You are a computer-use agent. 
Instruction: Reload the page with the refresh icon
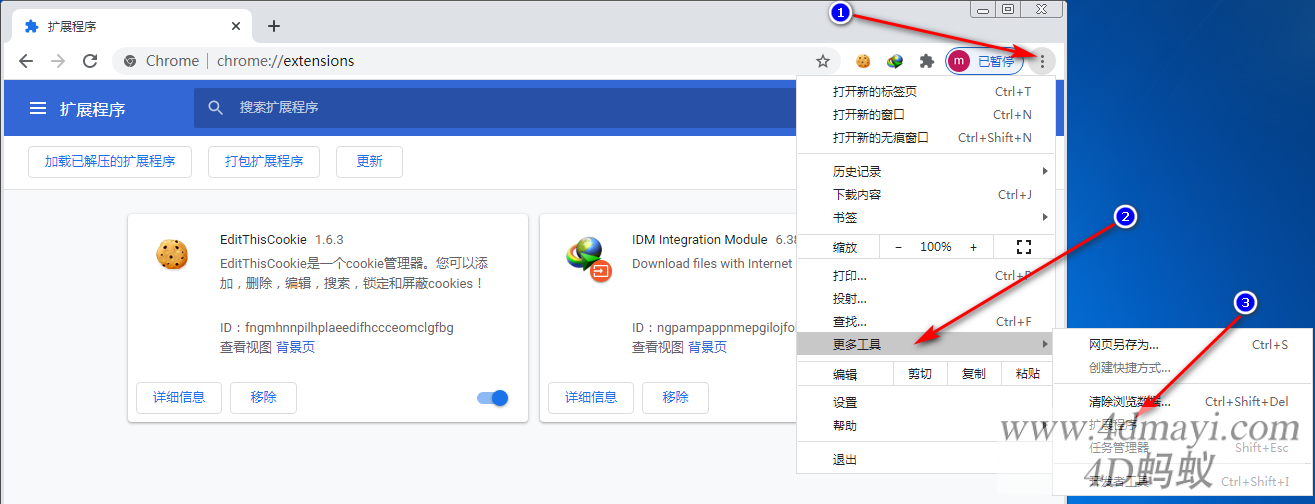90,61
